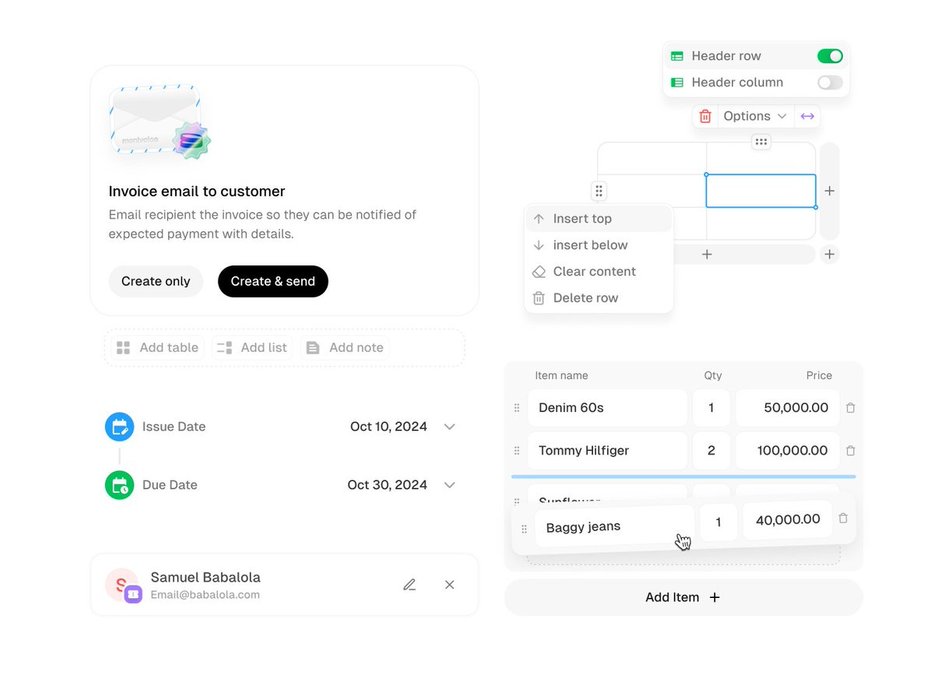
Task: Delete the Tommy Hilfiger item row
Action: pos(851,451)
